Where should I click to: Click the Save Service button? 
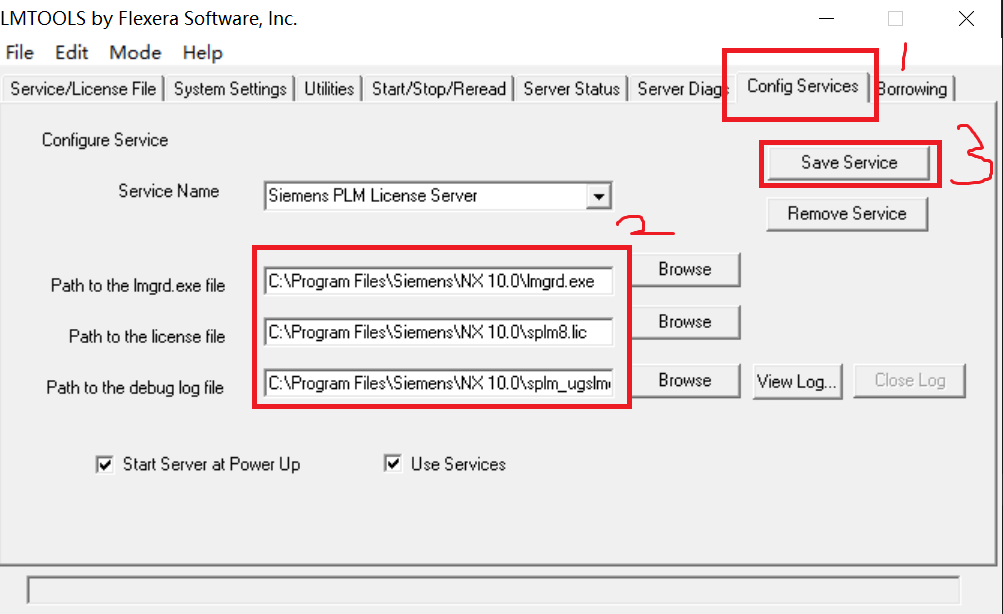[x=849, y=163]
